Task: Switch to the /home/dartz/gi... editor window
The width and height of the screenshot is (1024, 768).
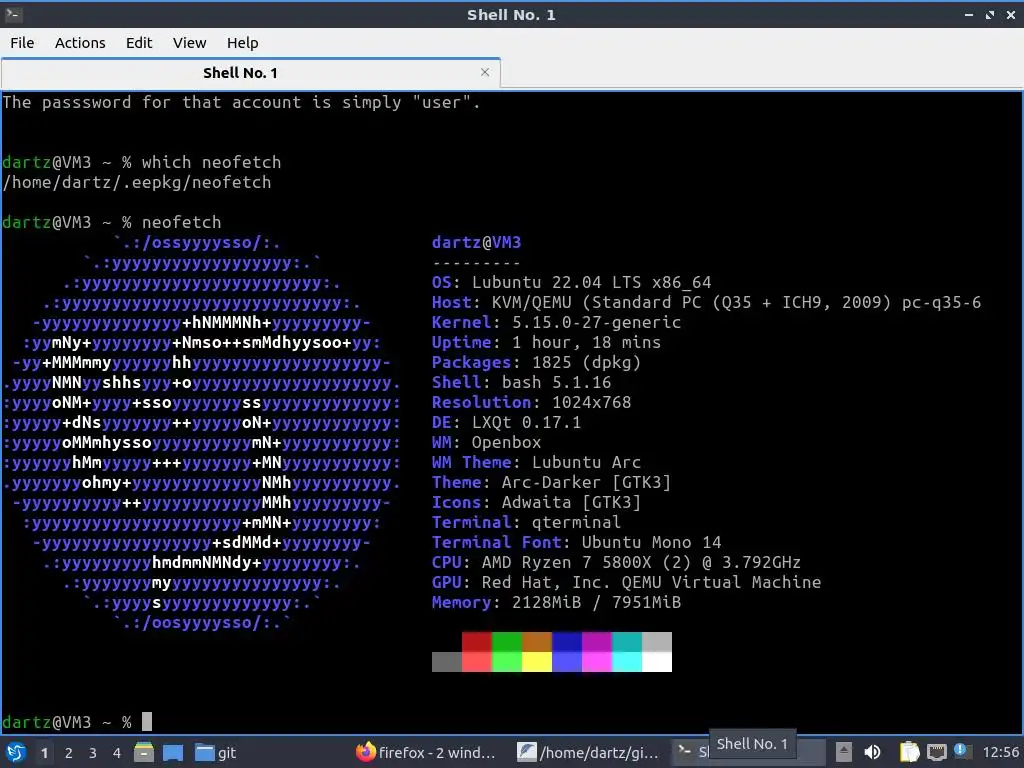Action: tap(588, 752)
